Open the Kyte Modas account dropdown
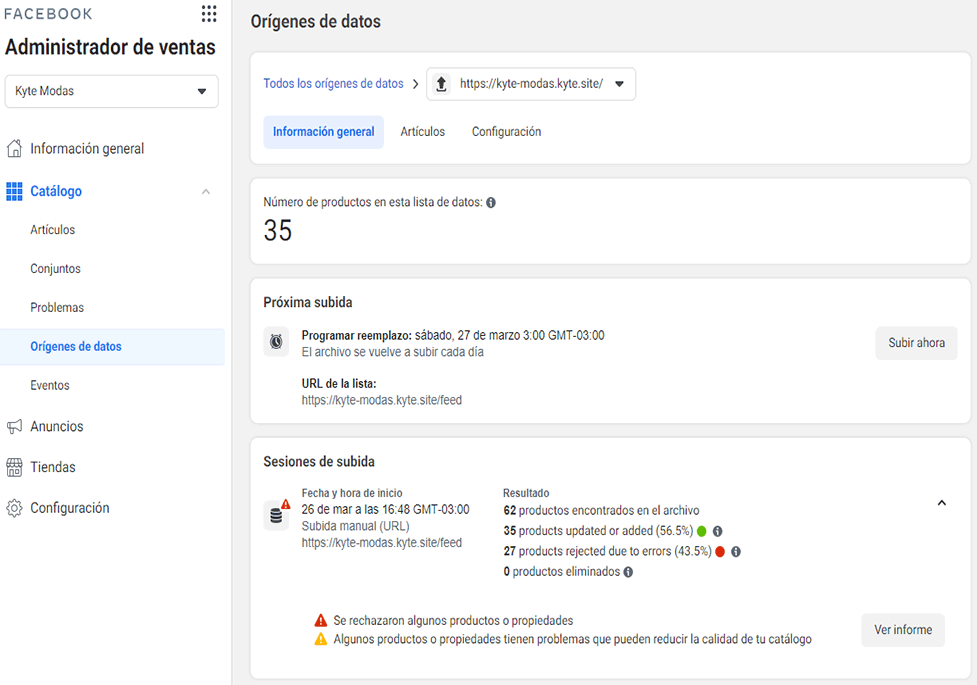Viewport: 977px width, 685px height. coord(112,91)
